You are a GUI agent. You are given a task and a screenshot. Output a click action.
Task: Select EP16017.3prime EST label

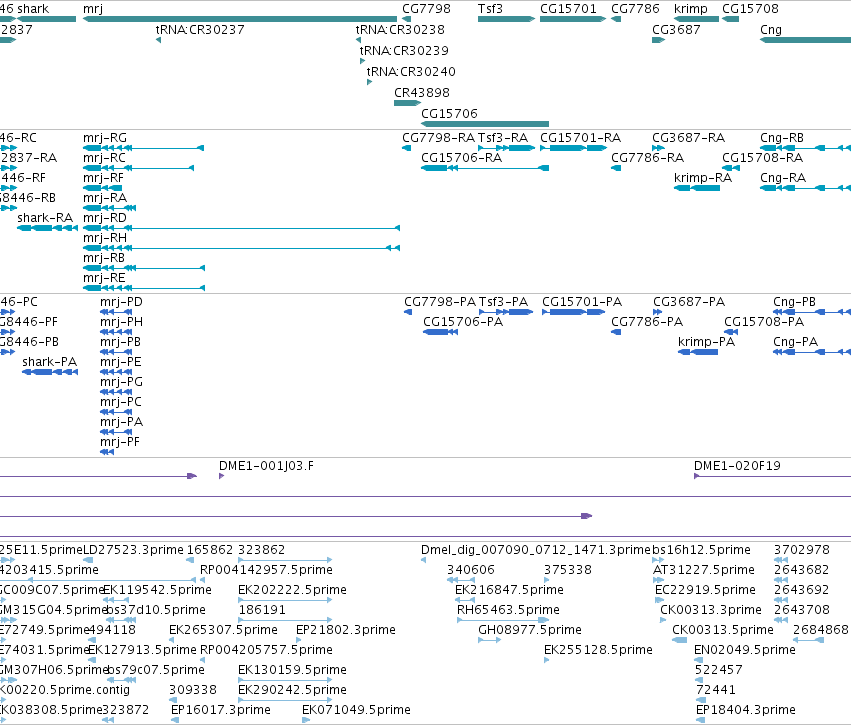coord(220,711)
